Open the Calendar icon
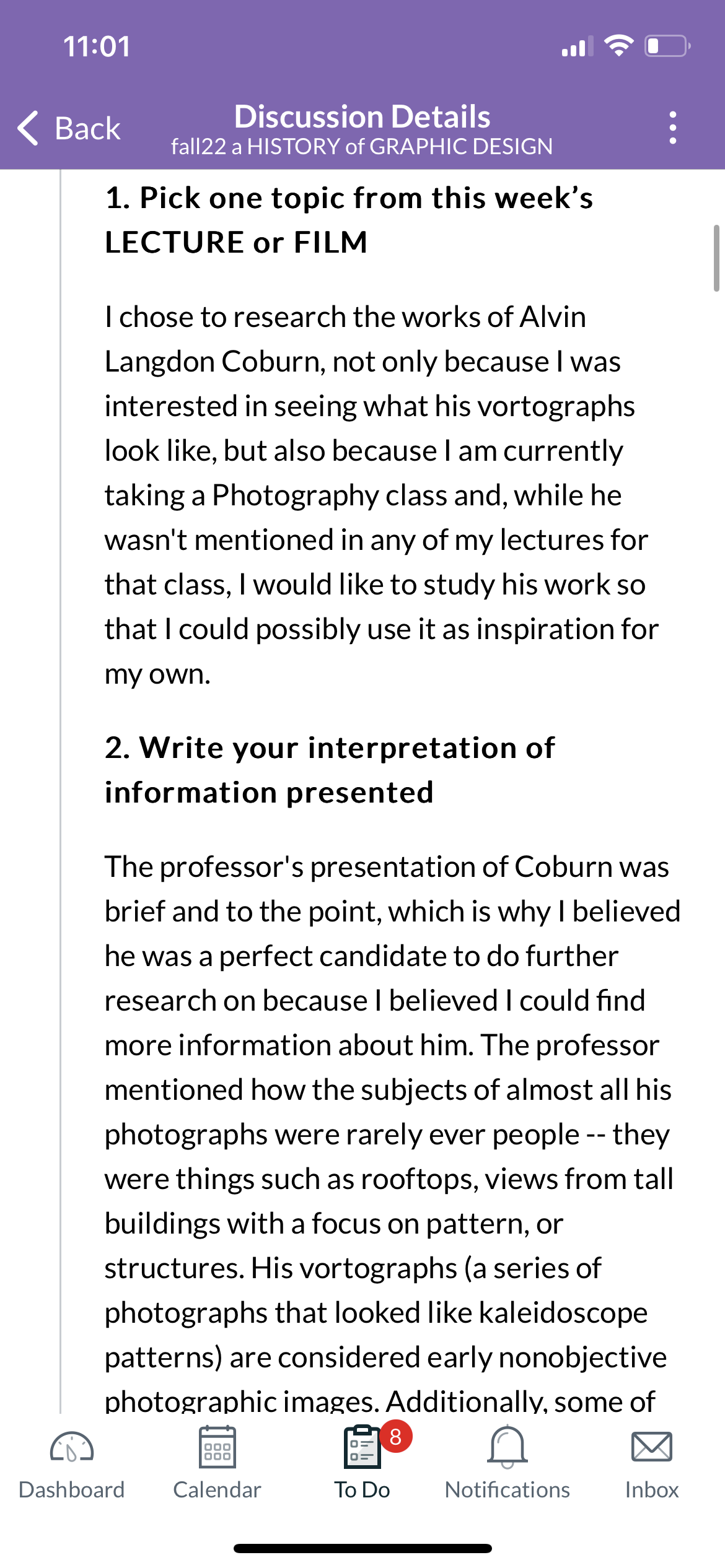The image size is (725, 1568). (217, 1447)
